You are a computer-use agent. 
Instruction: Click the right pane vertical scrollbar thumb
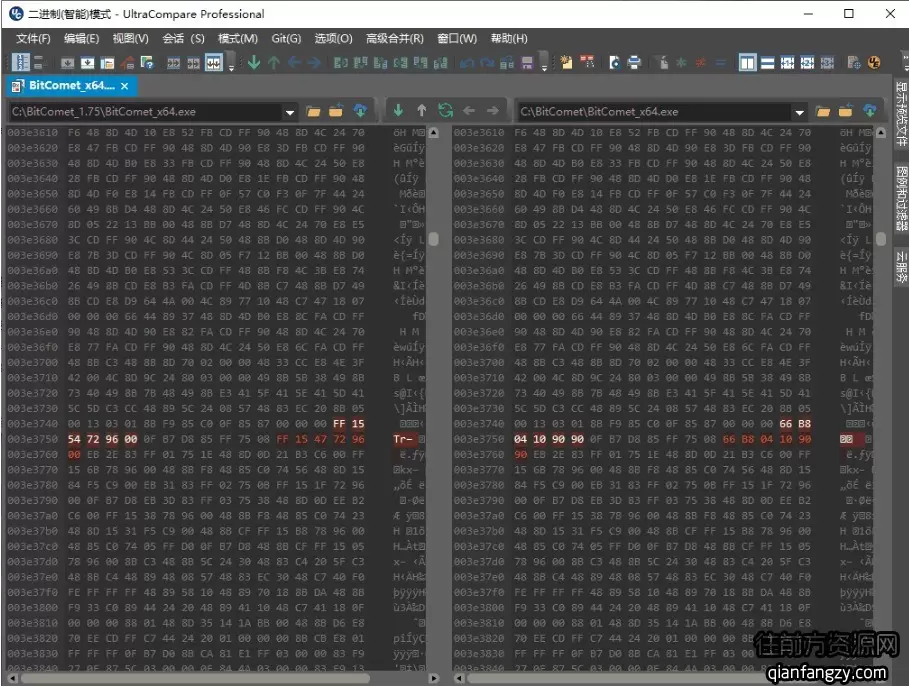pyautogui.click(x=881, y=239)
